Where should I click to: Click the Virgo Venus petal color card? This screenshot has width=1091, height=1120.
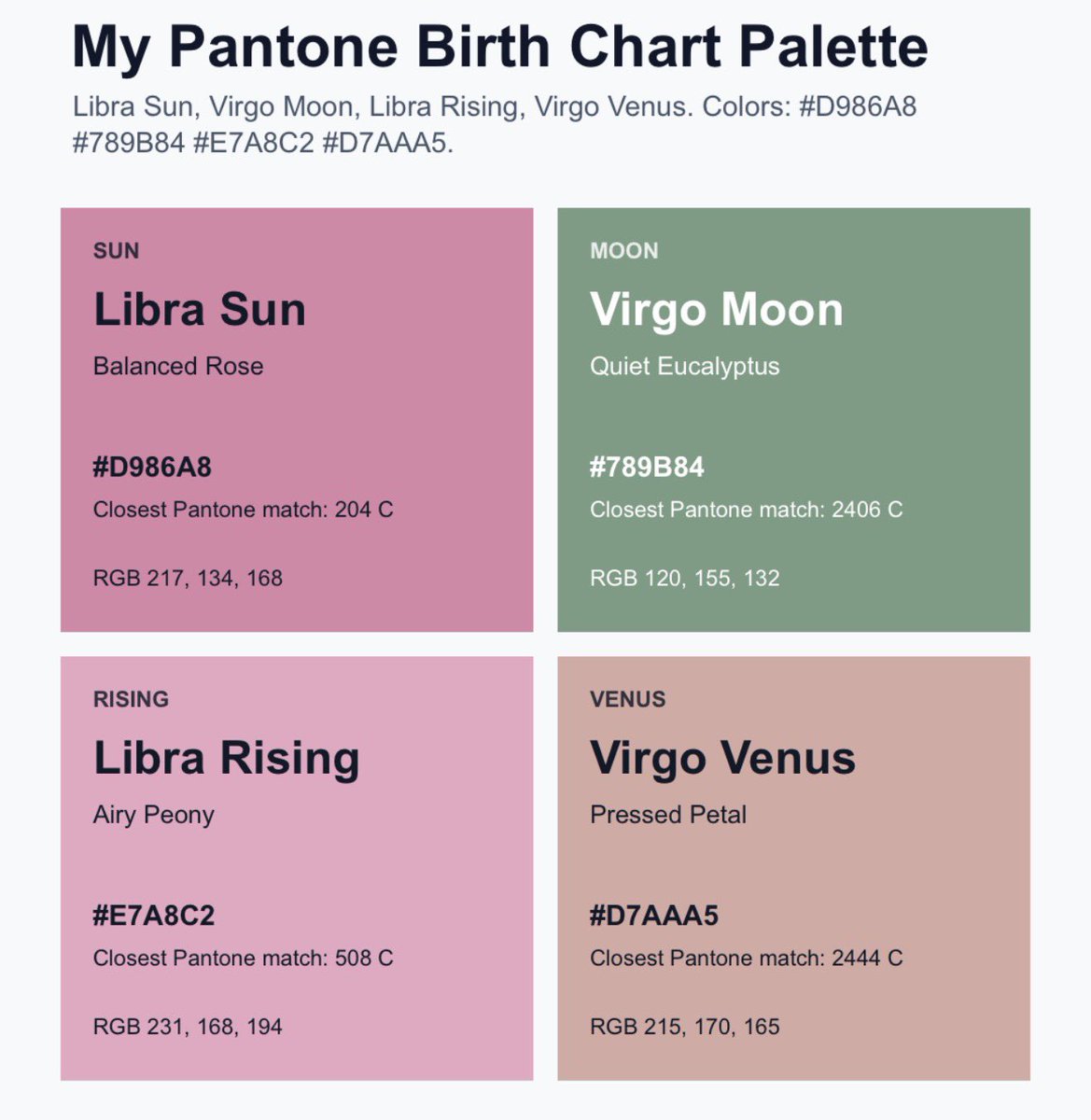794,868
